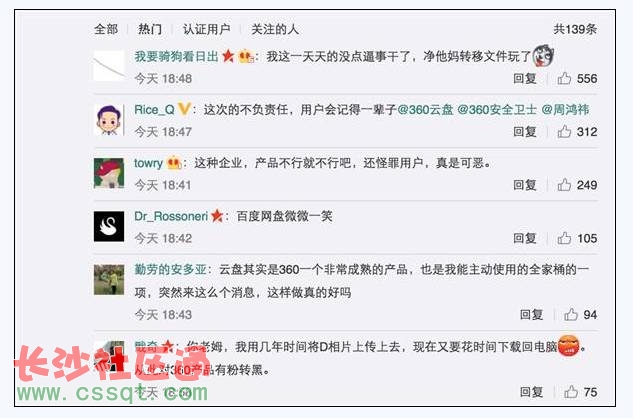This screenshot has height=418, width=633.
Task: Click red star badge beside Dr_Rossoneri
Action: click(217, 216)
